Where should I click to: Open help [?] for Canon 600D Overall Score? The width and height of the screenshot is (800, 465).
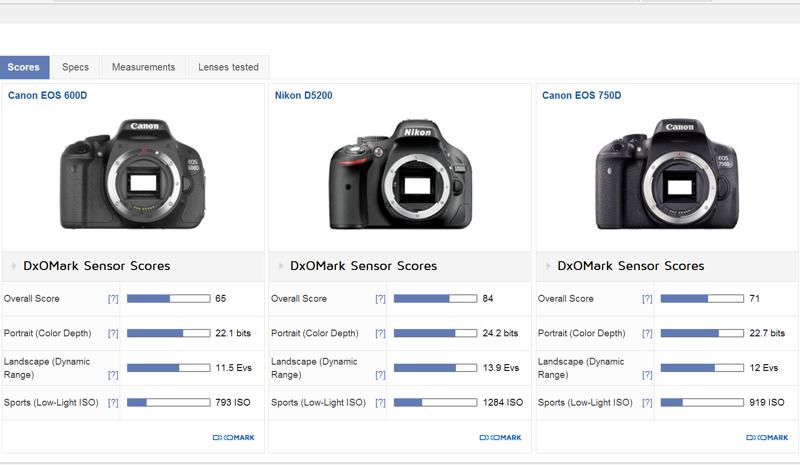click(x=113, y=299)
